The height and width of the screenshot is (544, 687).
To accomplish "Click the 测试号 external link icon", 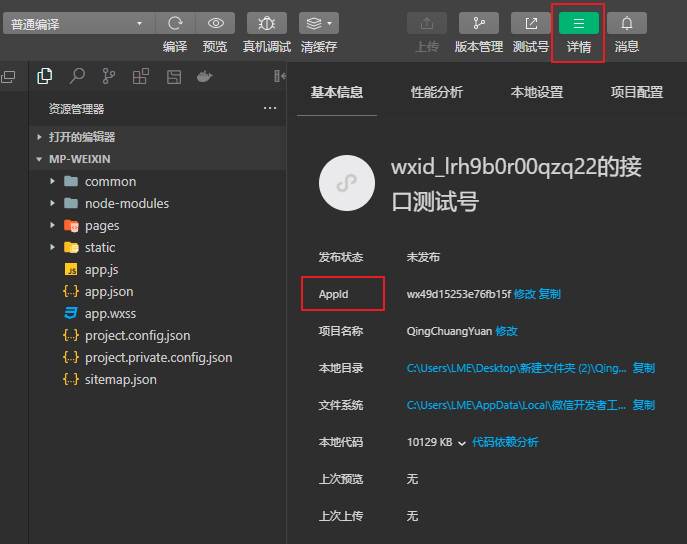I will click(531, 23).
